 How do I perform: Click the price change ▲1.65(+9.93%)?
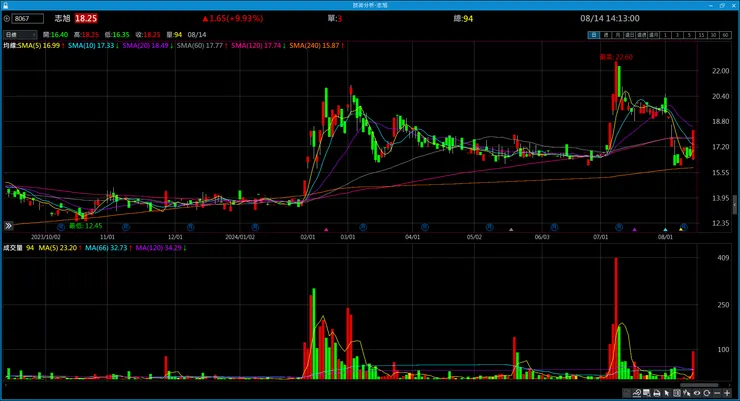(233, 18)
